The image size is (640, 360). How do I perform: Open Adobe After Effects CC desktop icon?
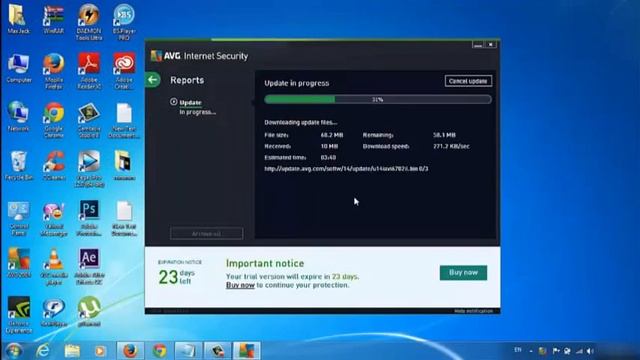pos(89,266)
